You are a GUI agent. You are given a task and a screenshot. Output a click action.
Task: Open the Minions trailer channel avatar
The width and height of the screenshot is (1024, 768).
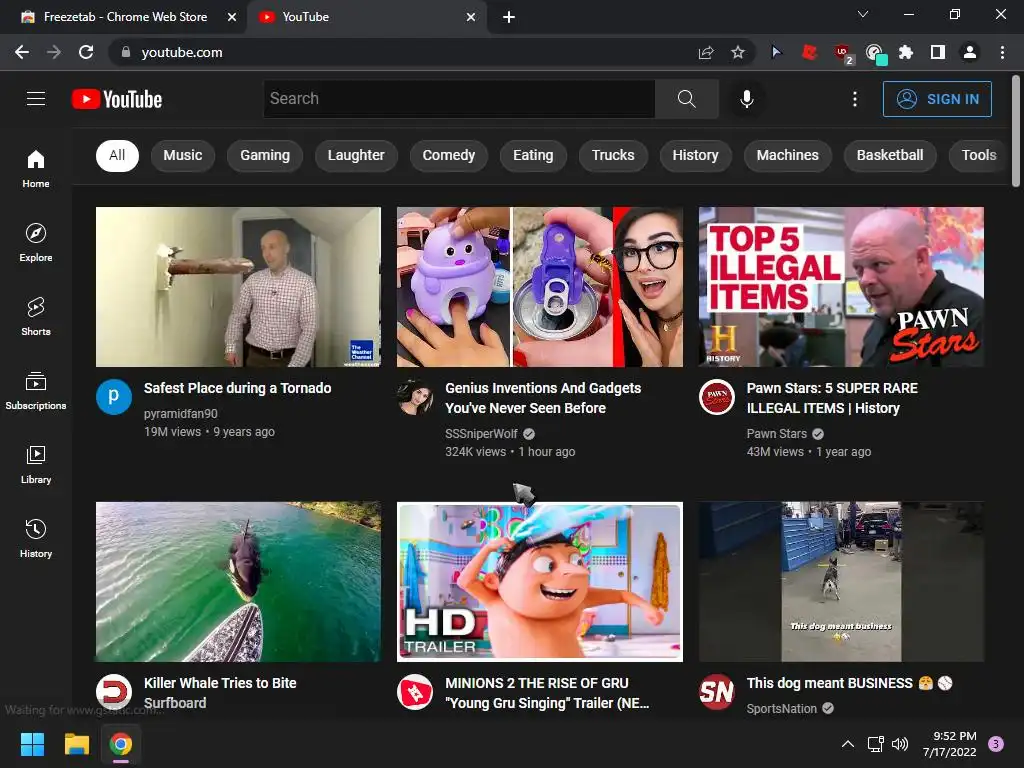pos(415,692)
